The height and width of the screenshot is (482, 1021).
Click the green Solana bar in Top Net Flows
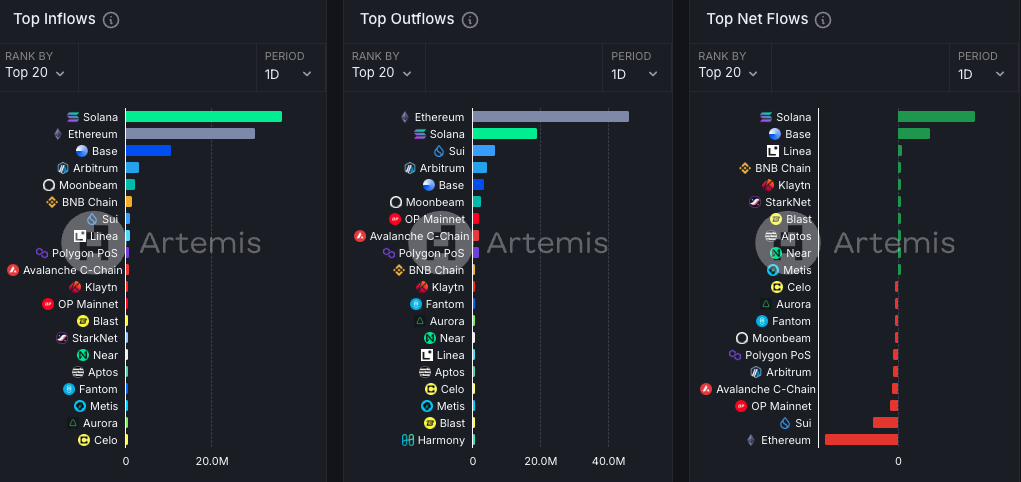(x=936, y=117)
